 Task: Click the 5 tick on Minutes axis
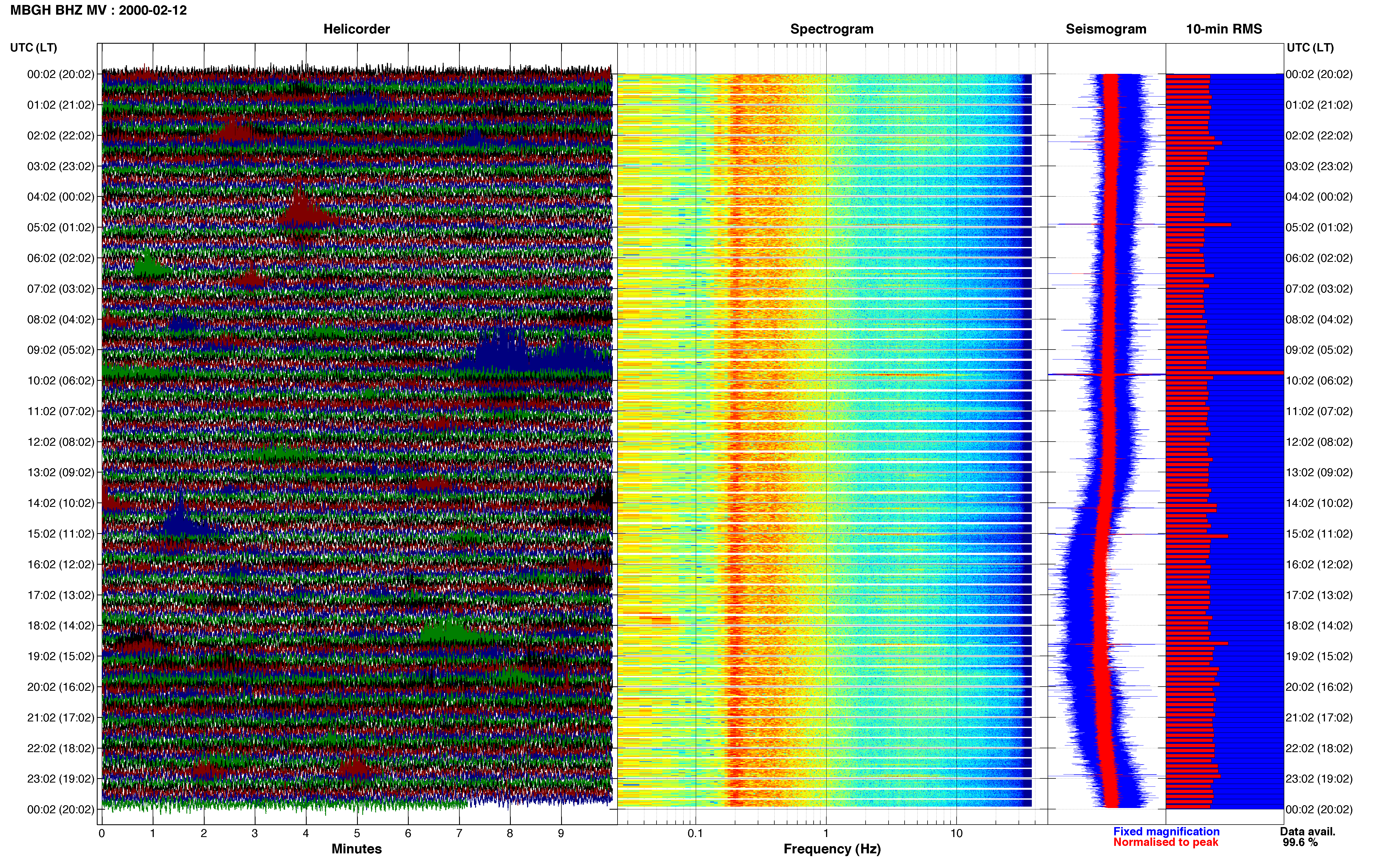(357, 833)
